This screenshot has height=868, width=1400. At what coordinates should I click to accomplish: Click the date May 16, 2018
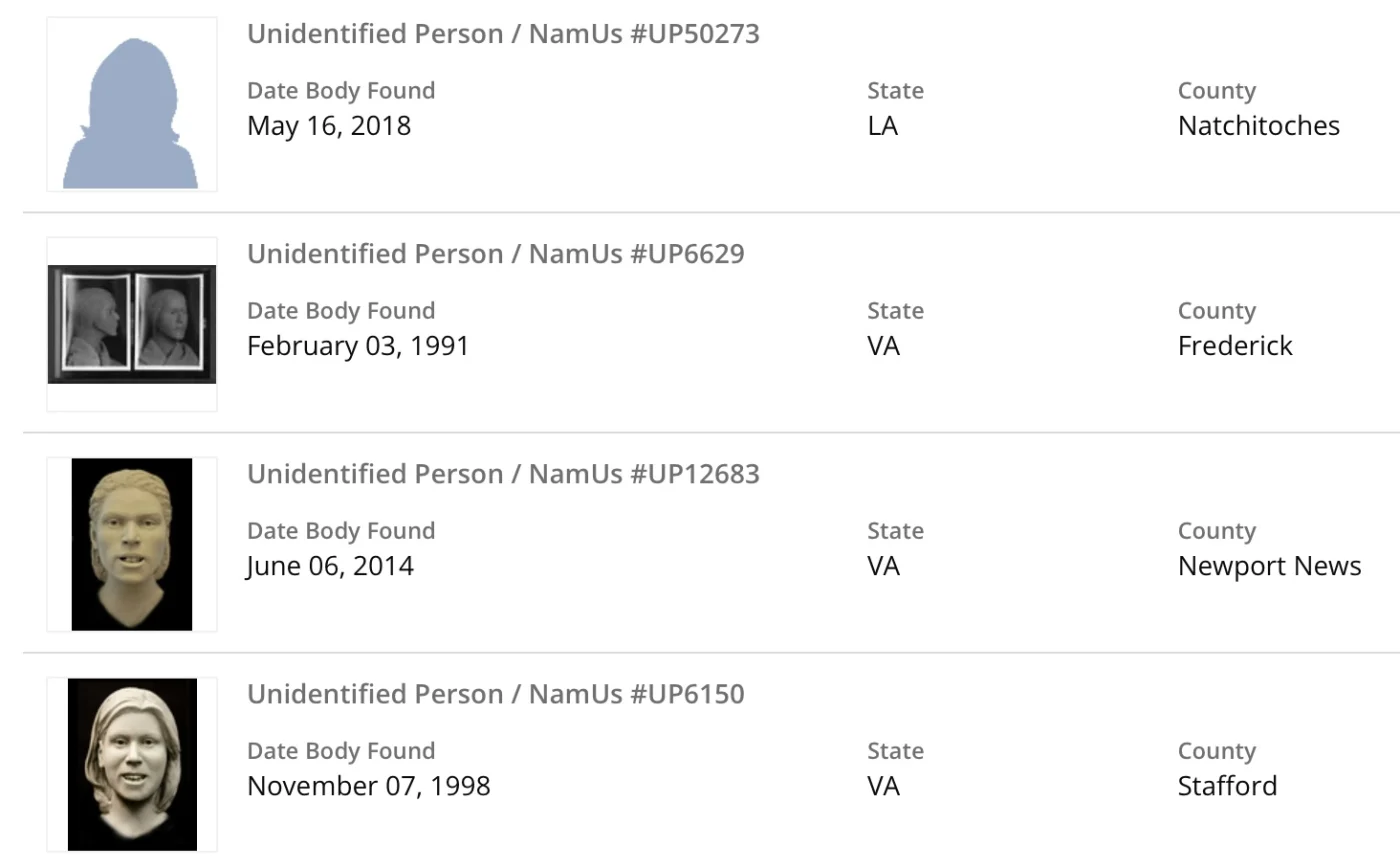[329, 126]
